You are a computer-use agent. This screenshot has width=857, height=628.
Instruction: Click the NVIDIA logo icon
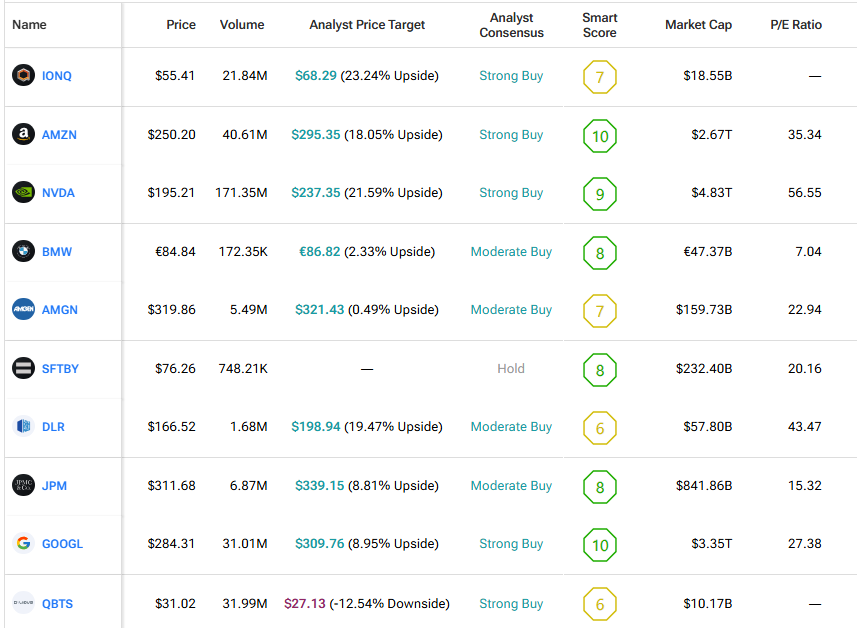pyautogui.click(x=23, y=193)
